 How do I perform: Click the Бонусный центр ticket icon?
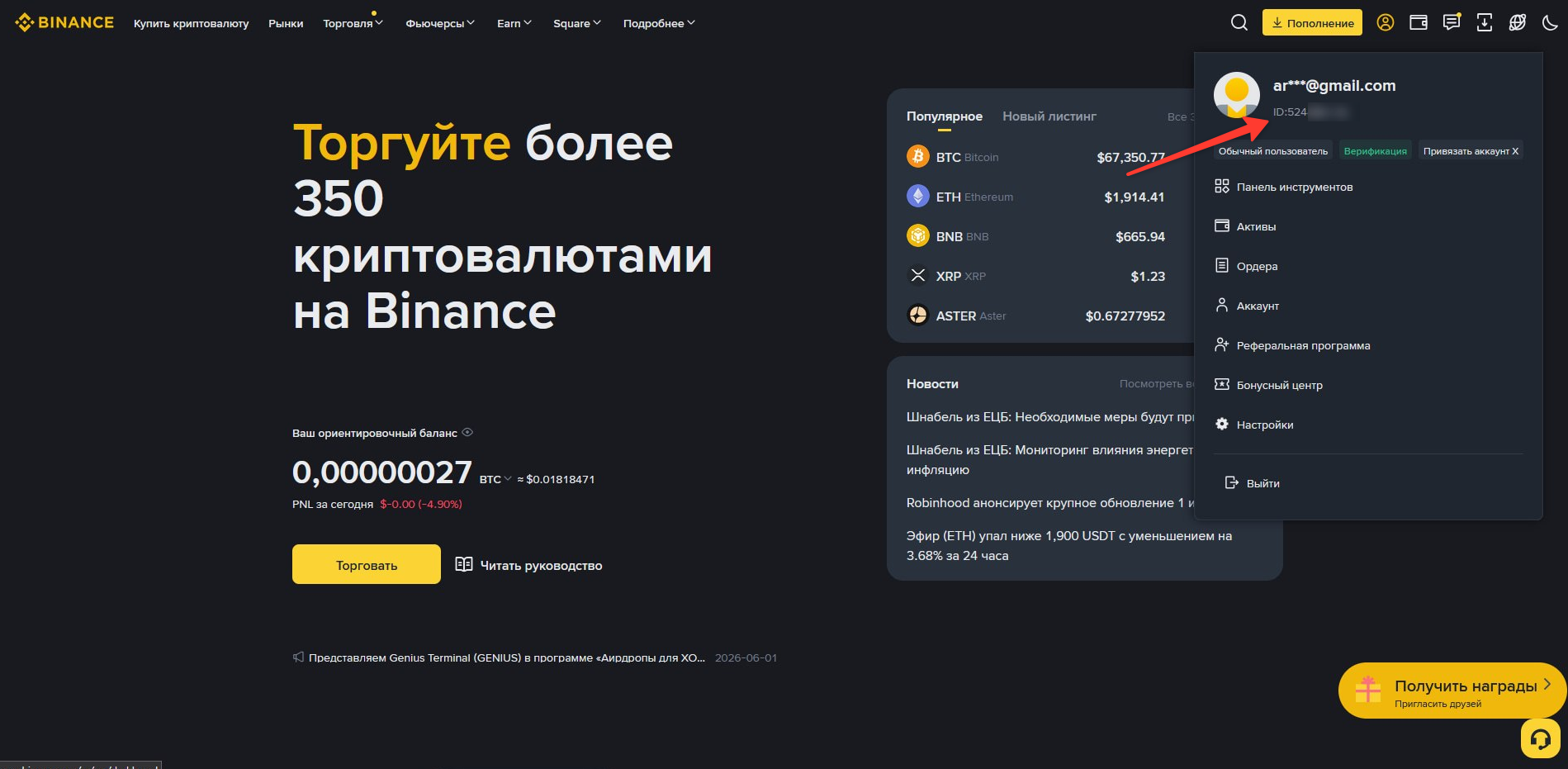click(1222, 384)
